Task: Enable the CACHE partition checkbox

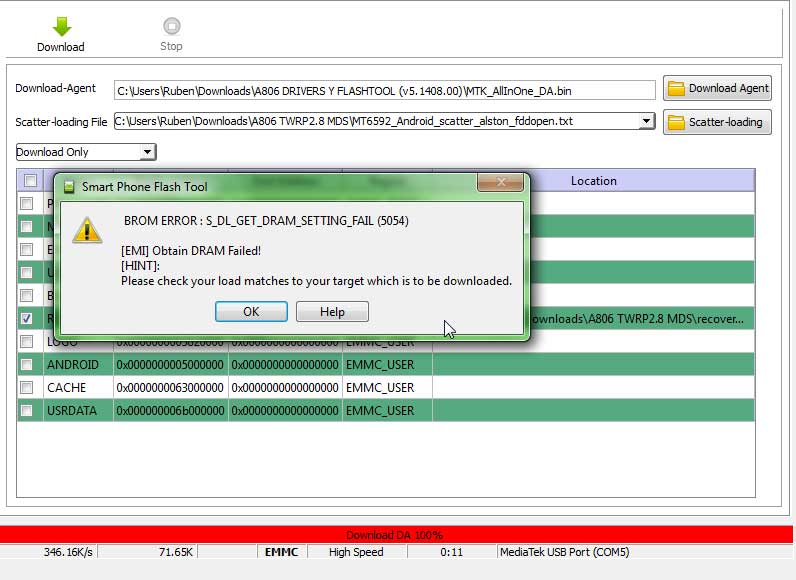Action: point(26,388)
